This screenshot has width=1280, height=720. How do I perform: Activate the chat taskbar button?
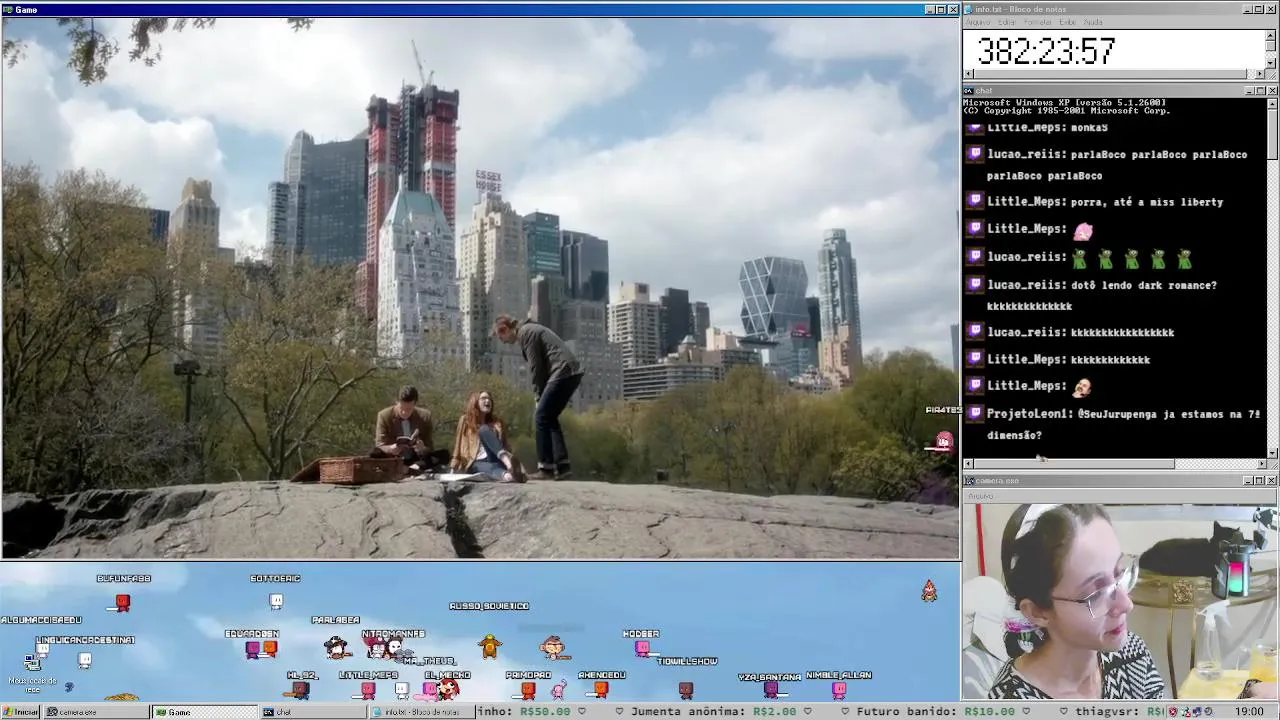(x=312, y=712)
